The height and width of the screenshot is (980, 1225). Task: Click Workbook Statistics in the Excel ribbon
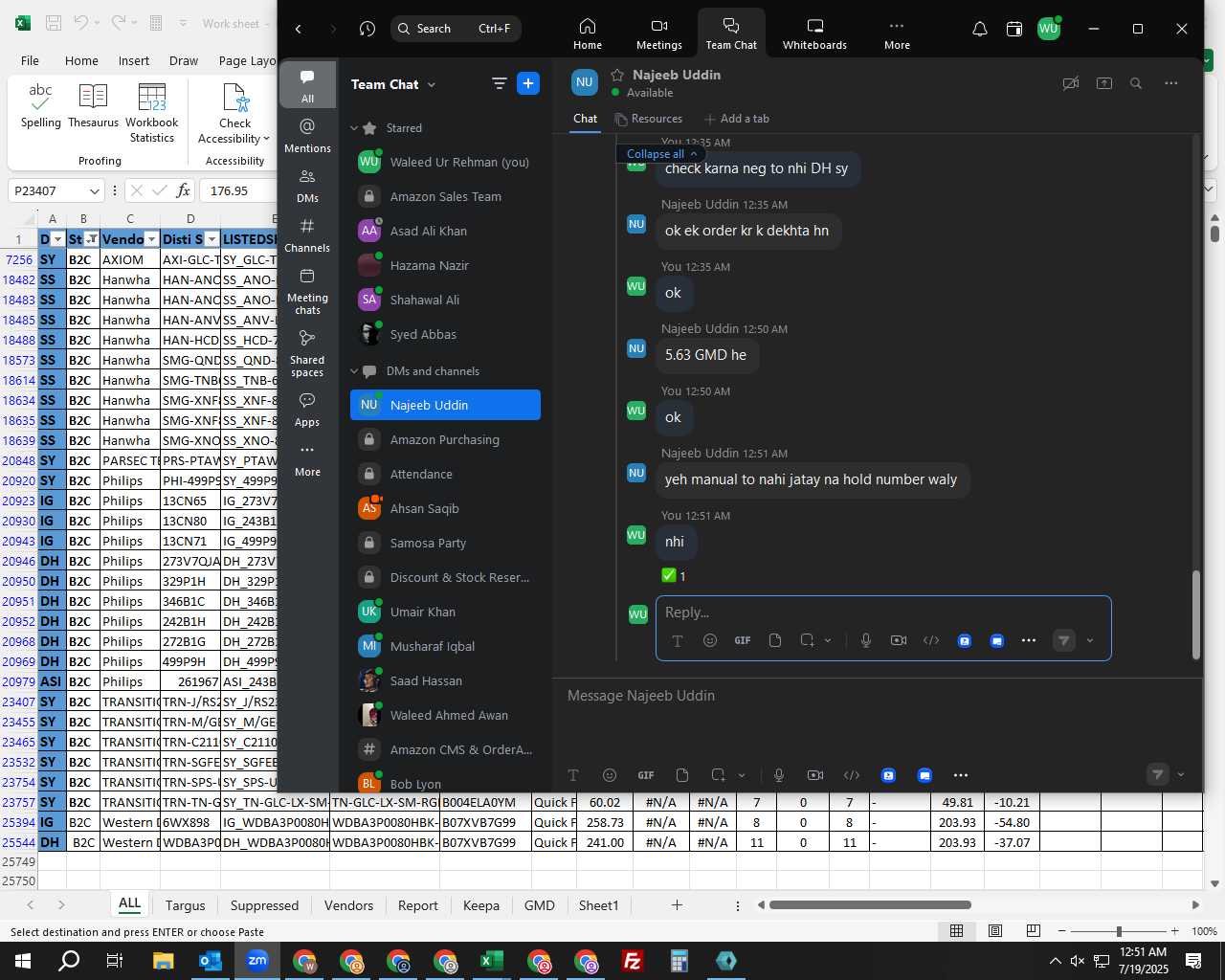(x=151, y=113)
